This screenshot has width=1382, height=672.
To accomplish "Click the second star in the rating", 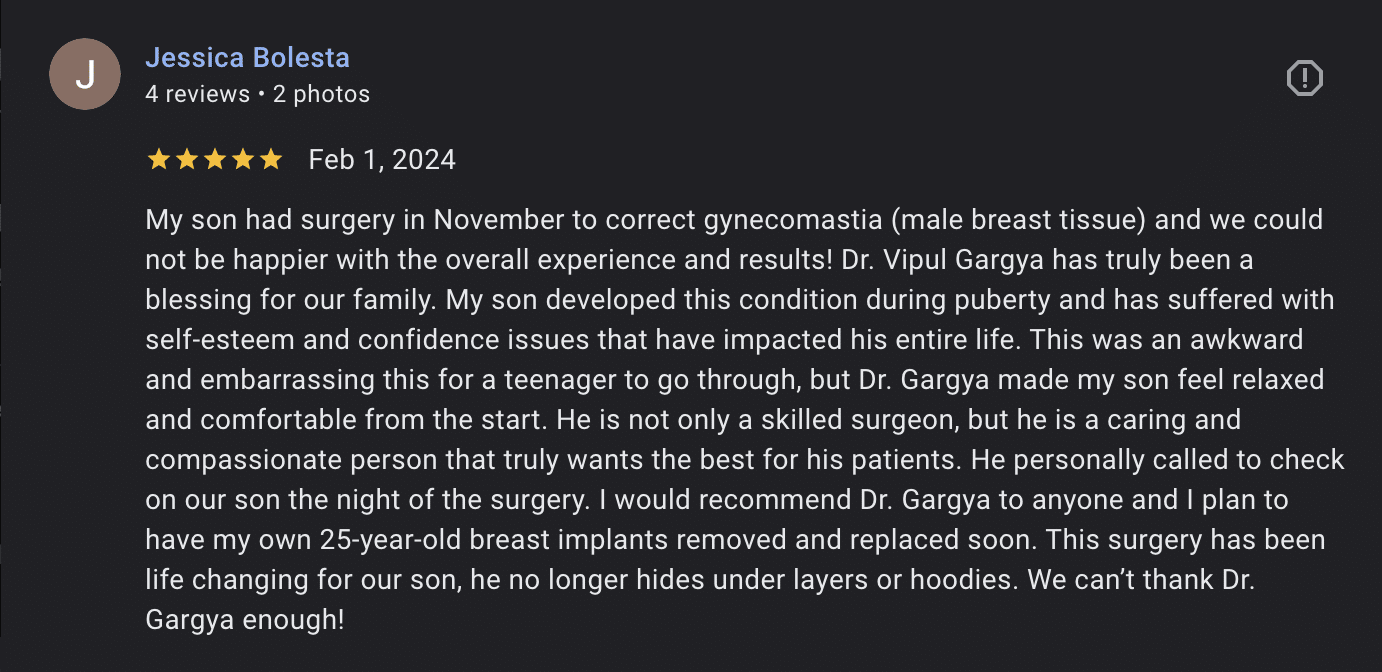I will click(188, 158).
